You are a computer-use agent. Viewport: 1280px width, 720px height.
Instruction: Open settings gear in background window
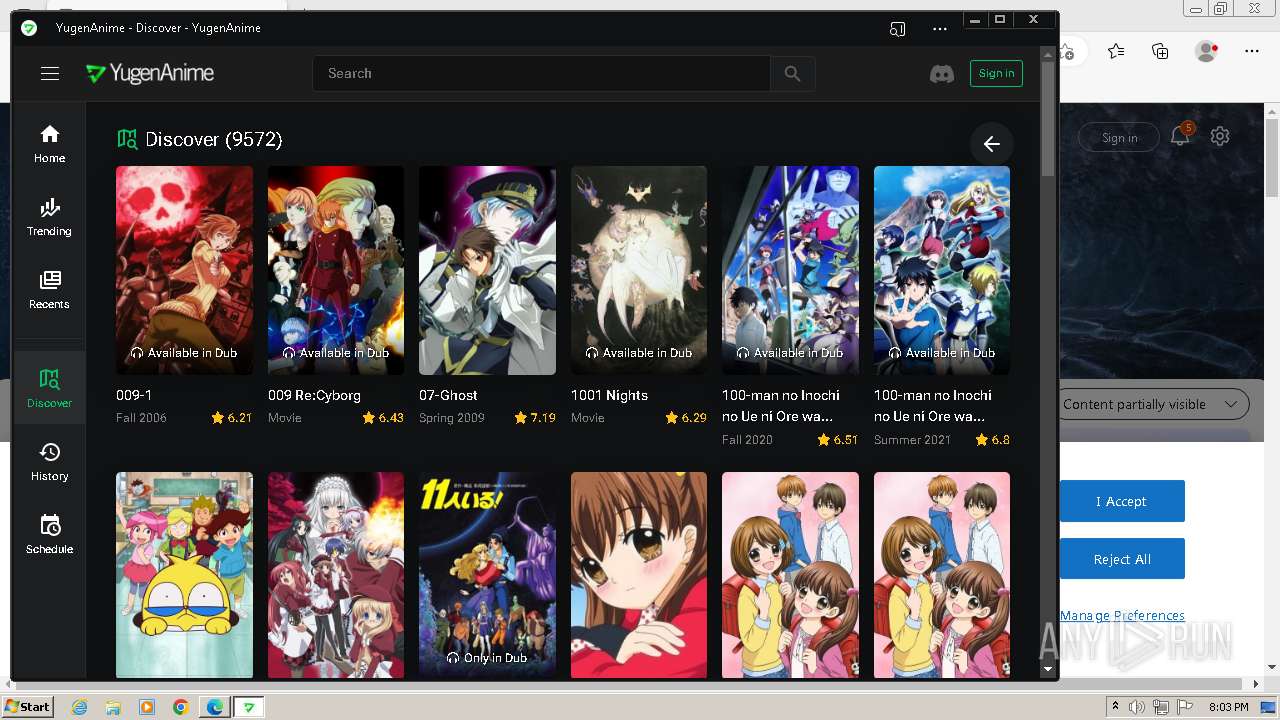(x=1220, y=136)
